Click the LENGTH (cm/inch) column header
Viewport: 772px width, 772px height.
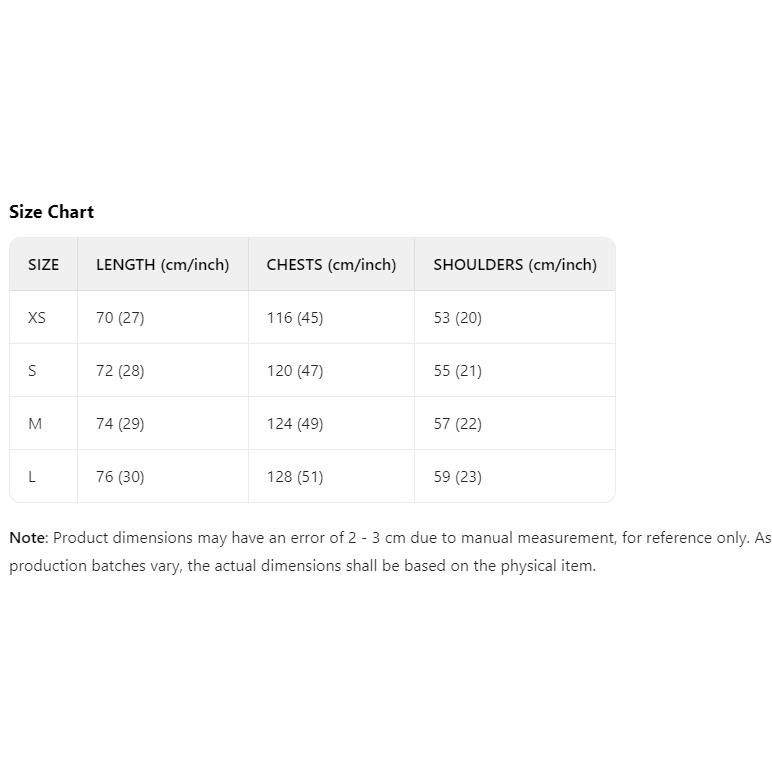(162, 265)
